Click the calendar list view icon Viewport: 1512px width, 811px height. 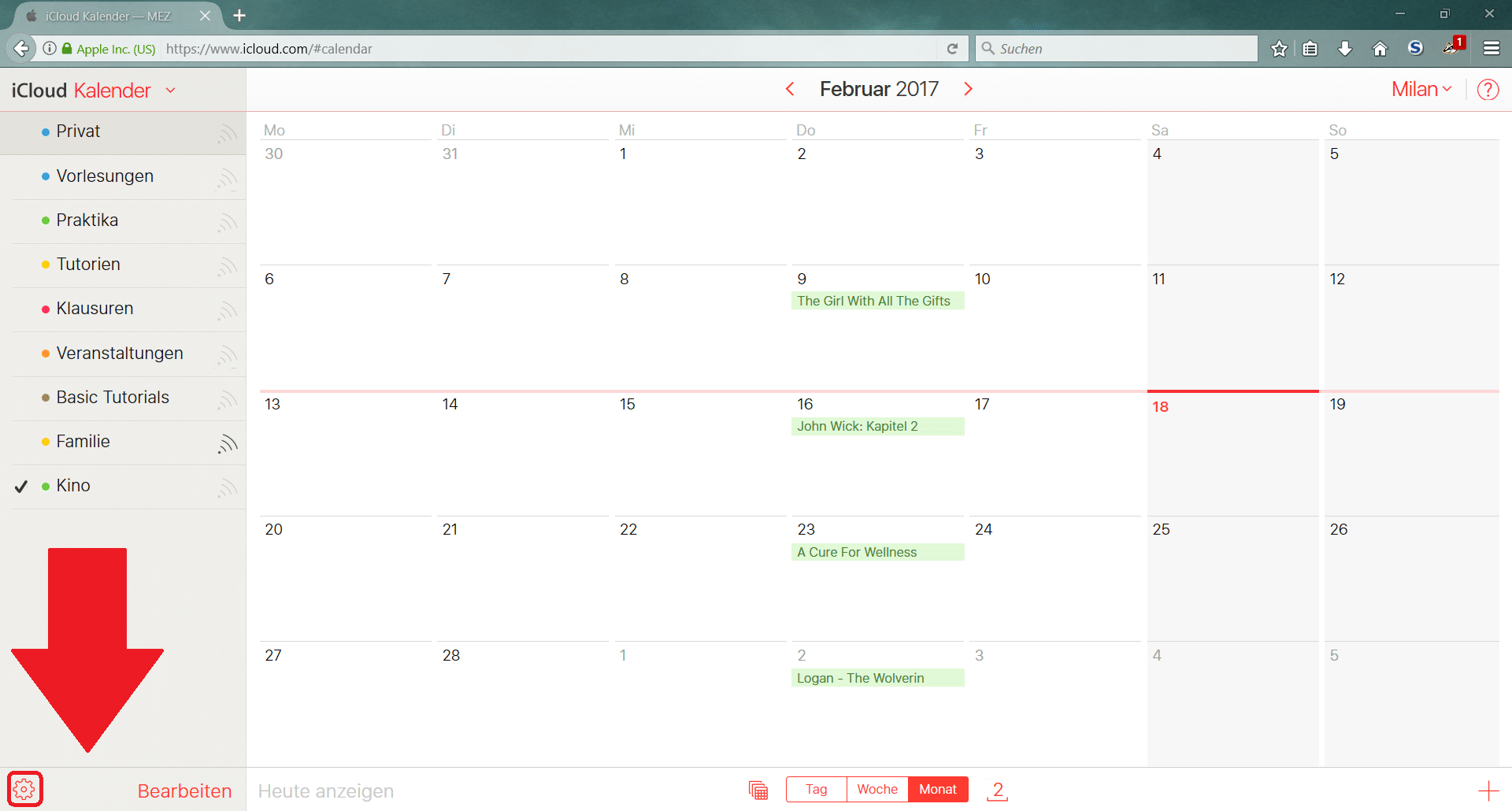pos(758,790)
